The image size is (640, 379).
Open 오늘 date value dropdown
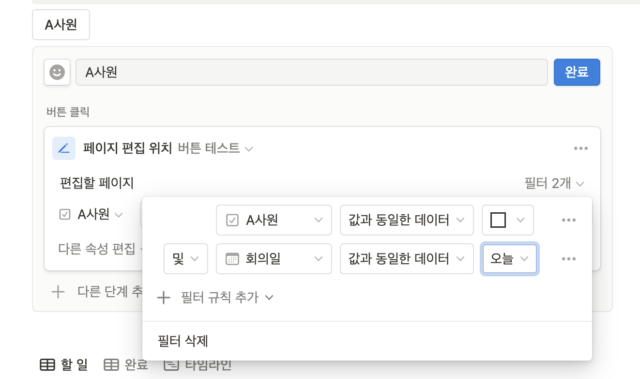click(x=509, y=259)
